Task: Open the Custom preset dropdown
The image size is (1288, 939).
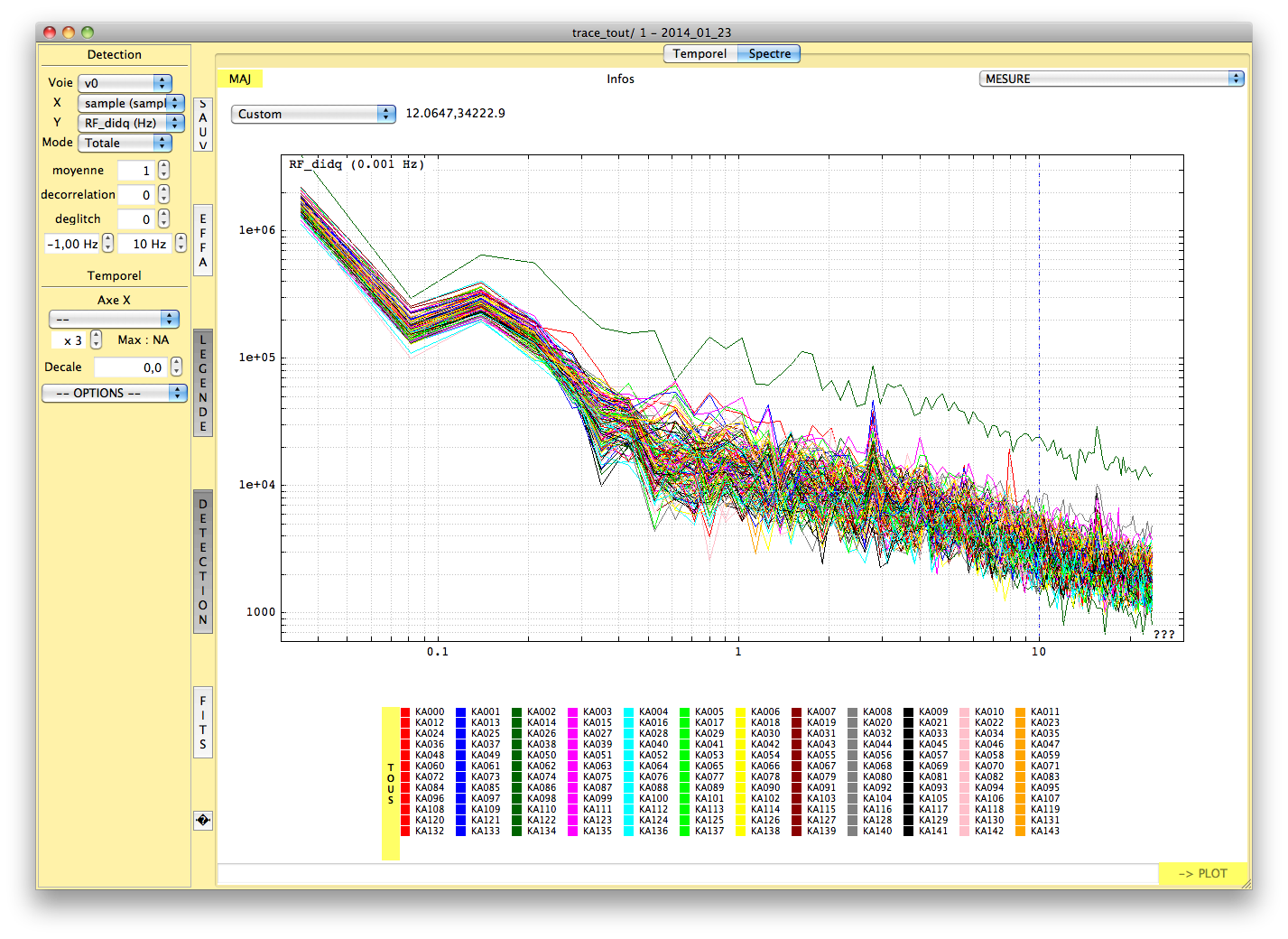Action: coord(313,114)
